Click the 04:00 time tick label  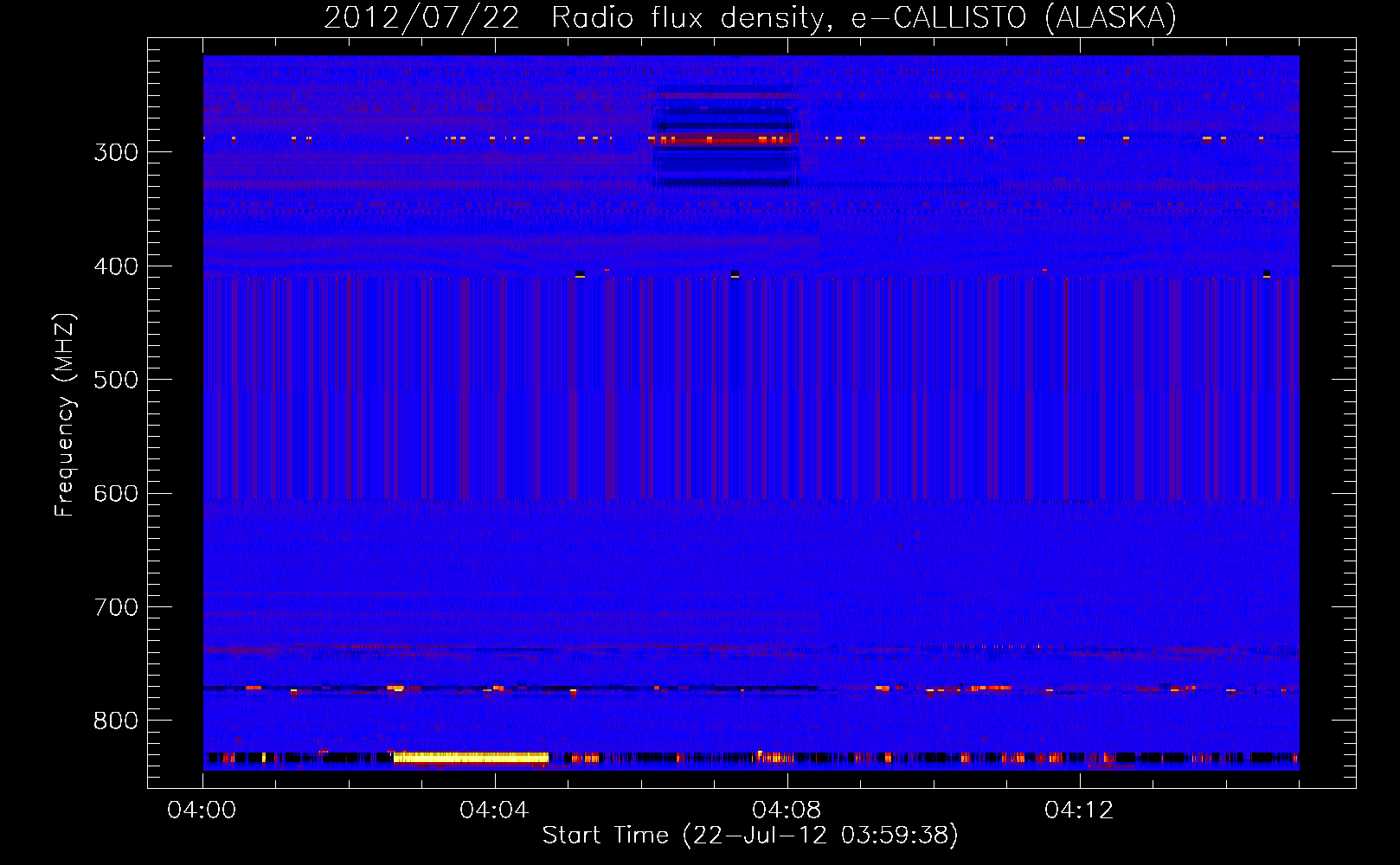[x=202, y=811]
